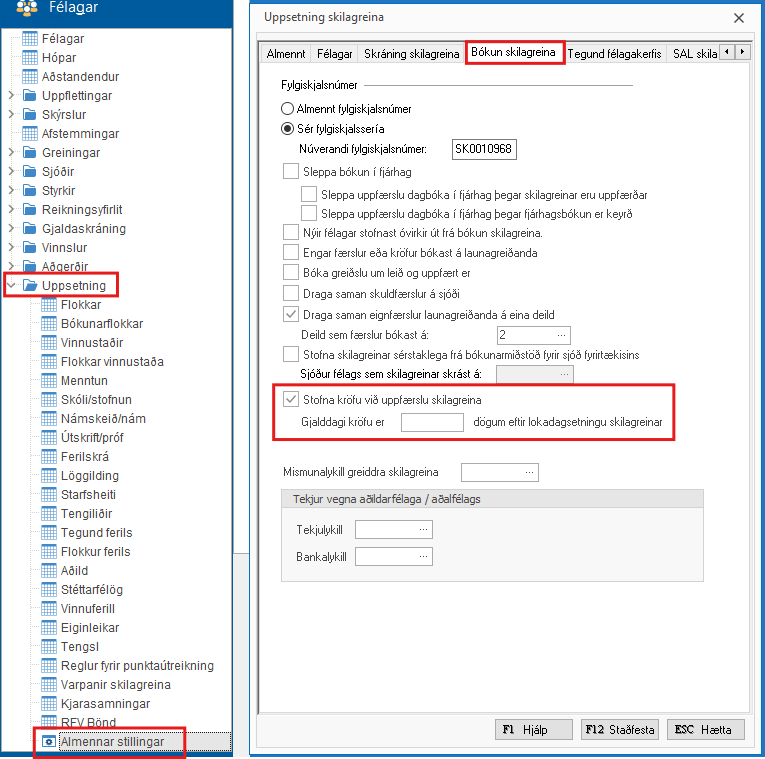Collapse the Uppsetning folder
Screen dimensions: 765x759
[x=11, y=286]
